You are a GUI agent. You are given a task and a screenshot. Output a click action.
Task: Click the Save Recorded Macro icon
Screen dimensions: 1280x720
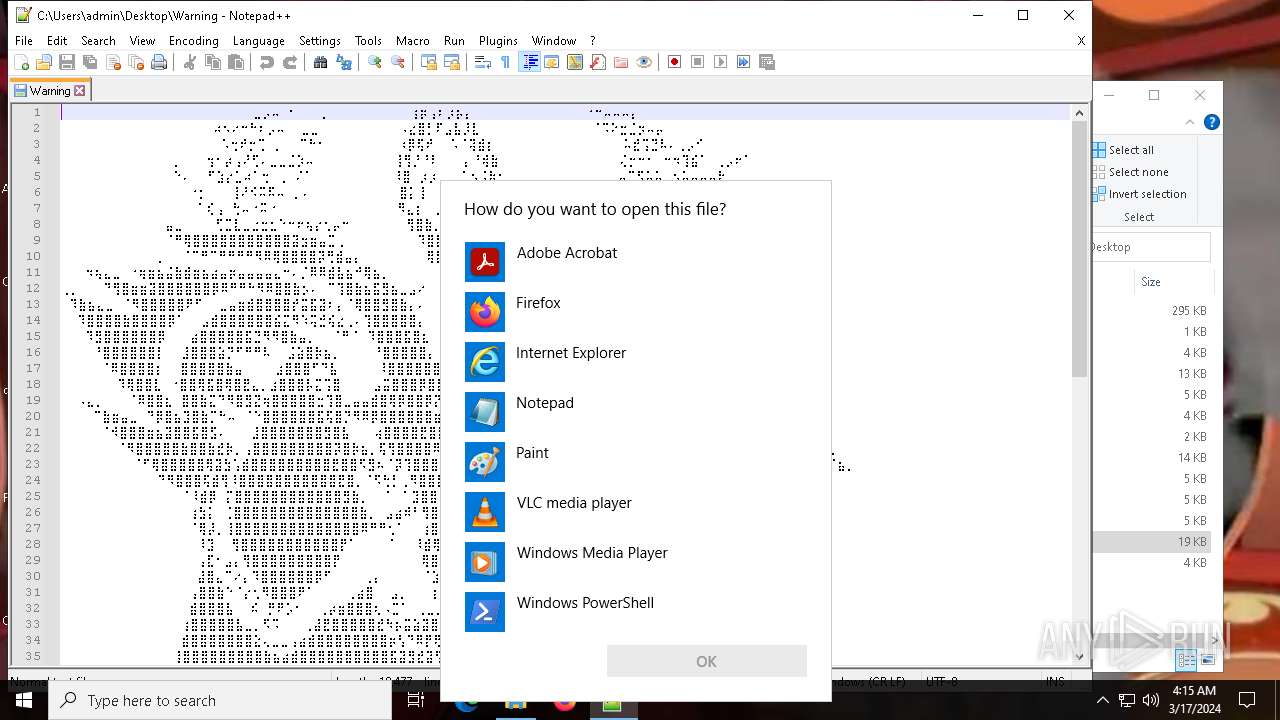767,62
